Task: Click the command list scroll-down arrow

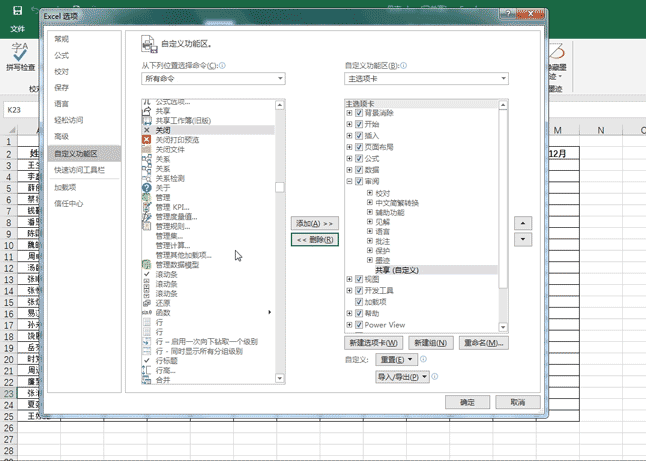Action: 280,378
